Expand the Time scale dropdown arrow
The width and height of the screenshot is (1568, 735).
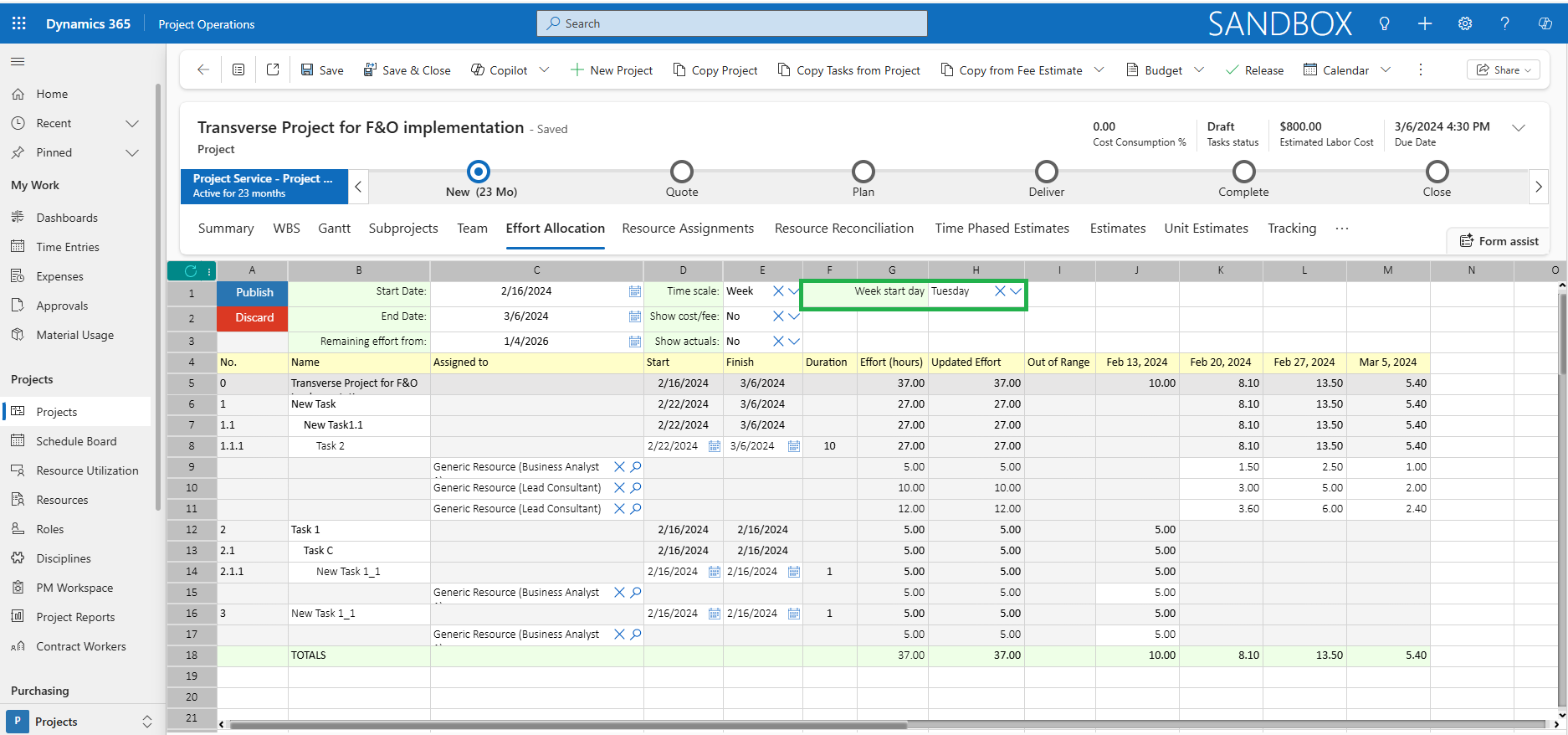(794, 291)
